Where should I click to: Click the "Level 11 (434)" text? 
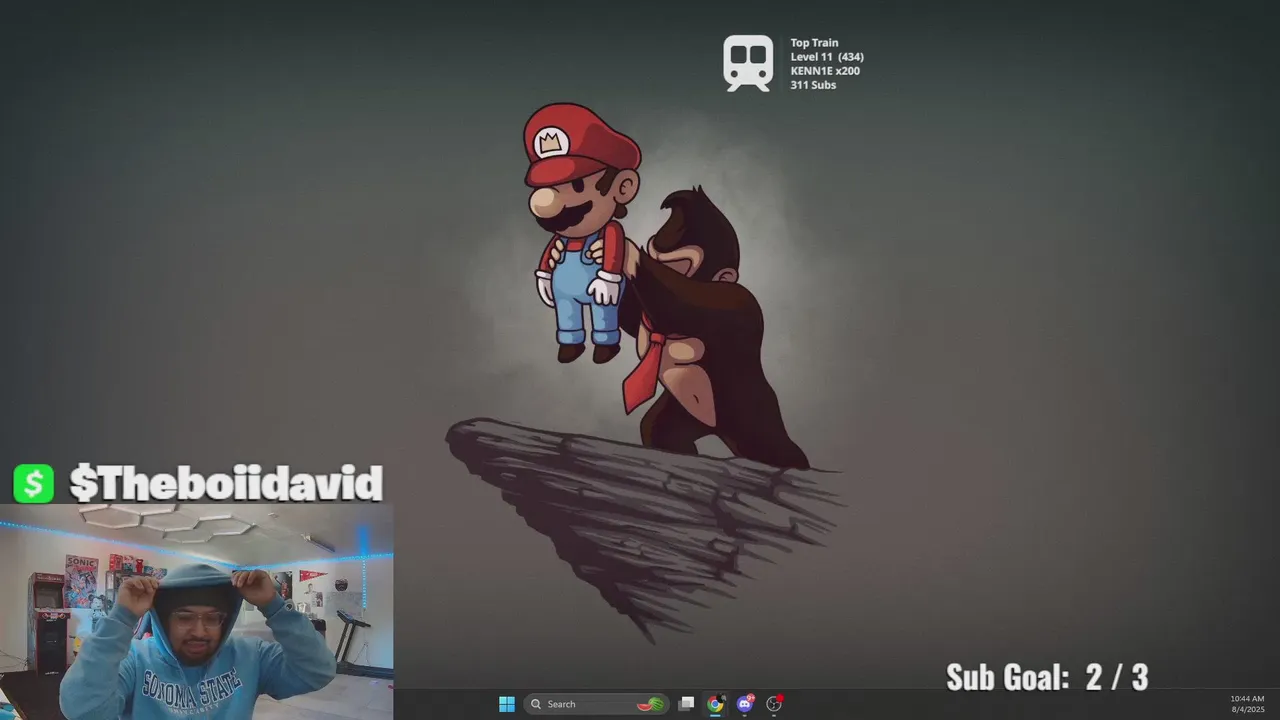click(827, 57)
